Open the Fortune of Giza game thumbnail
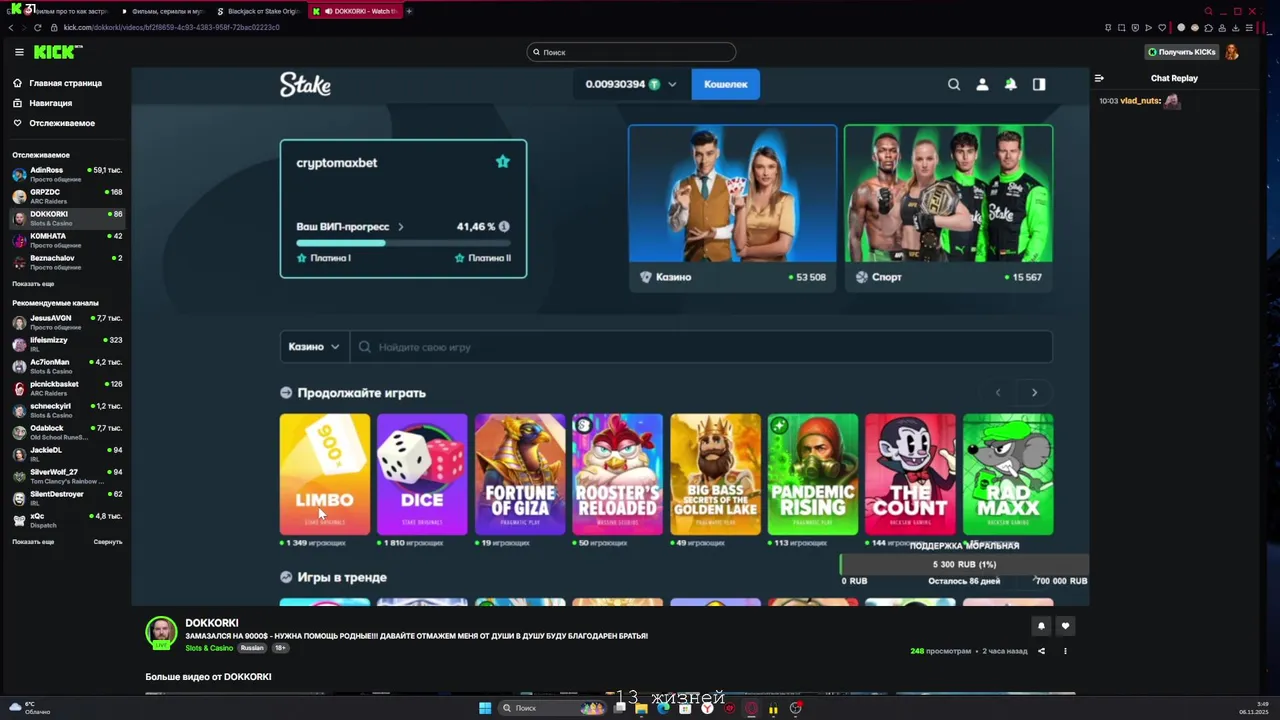This screenshot has height=720, width=1280. tap(520, 474)
